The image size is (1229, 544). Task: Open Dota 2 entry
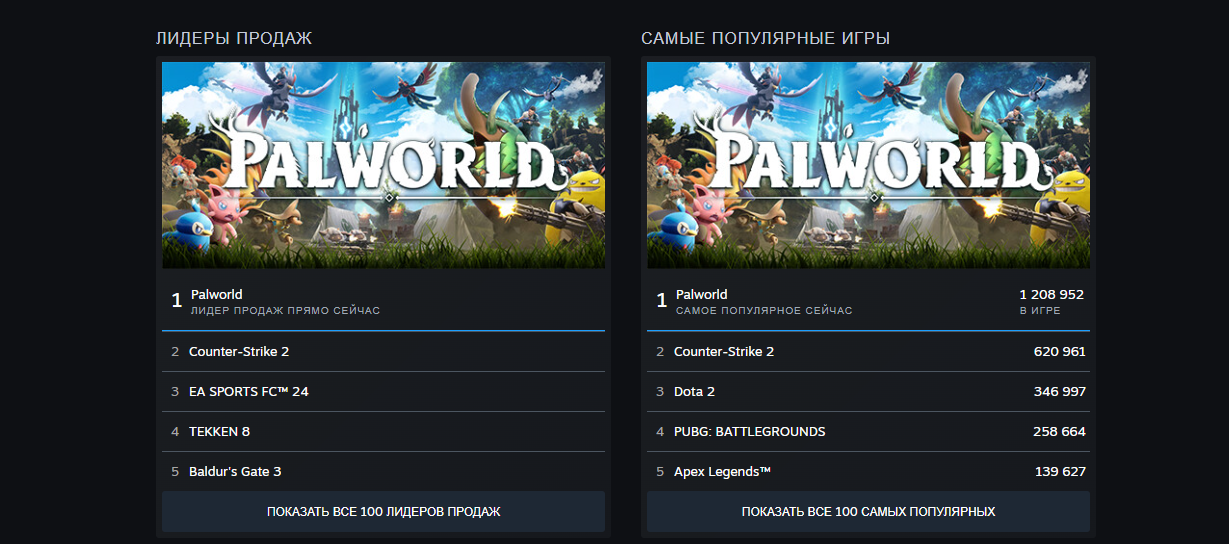coord(868,392)
